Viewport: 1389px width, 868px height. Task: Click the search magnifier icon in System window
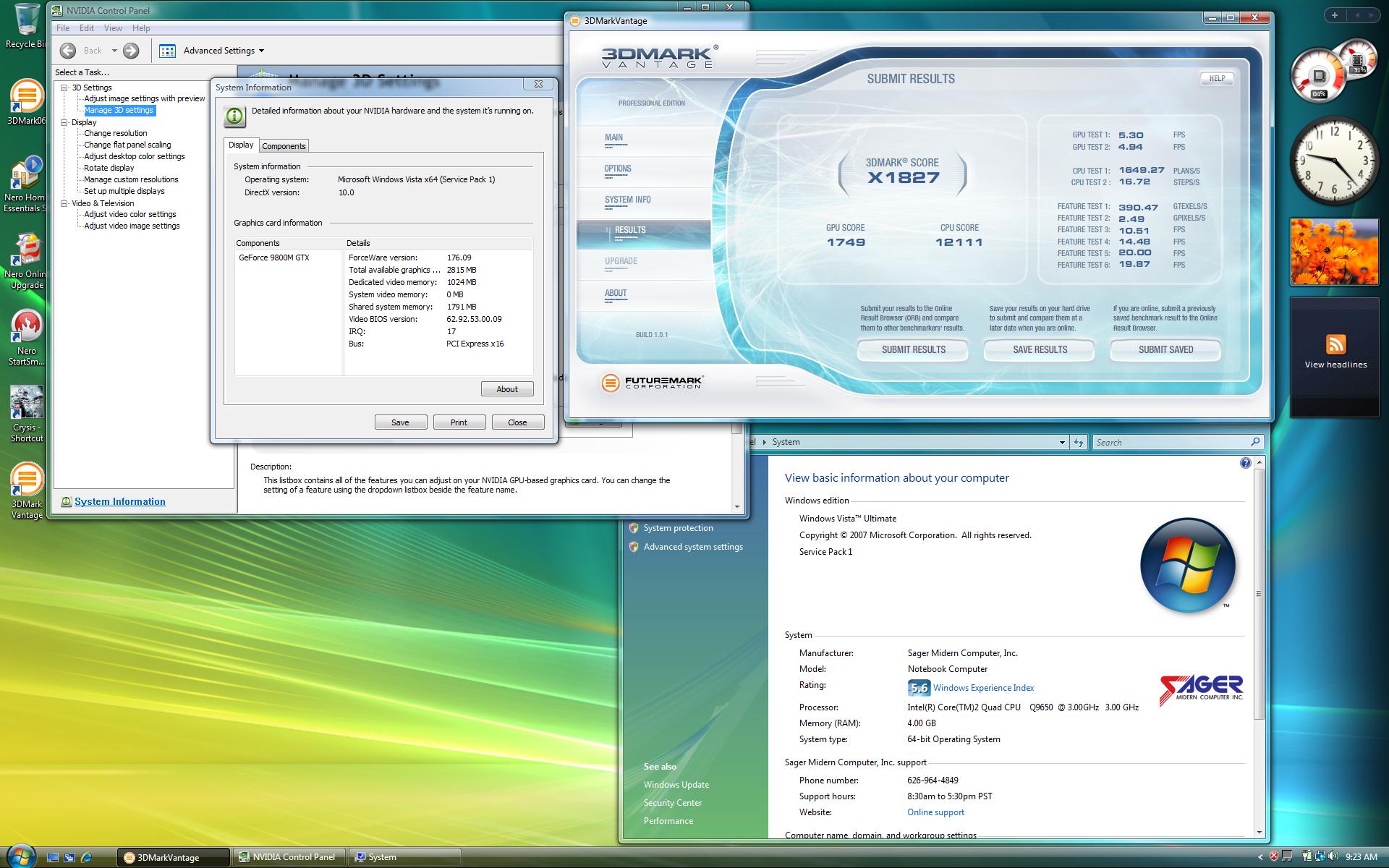[x=1254, y=442]
